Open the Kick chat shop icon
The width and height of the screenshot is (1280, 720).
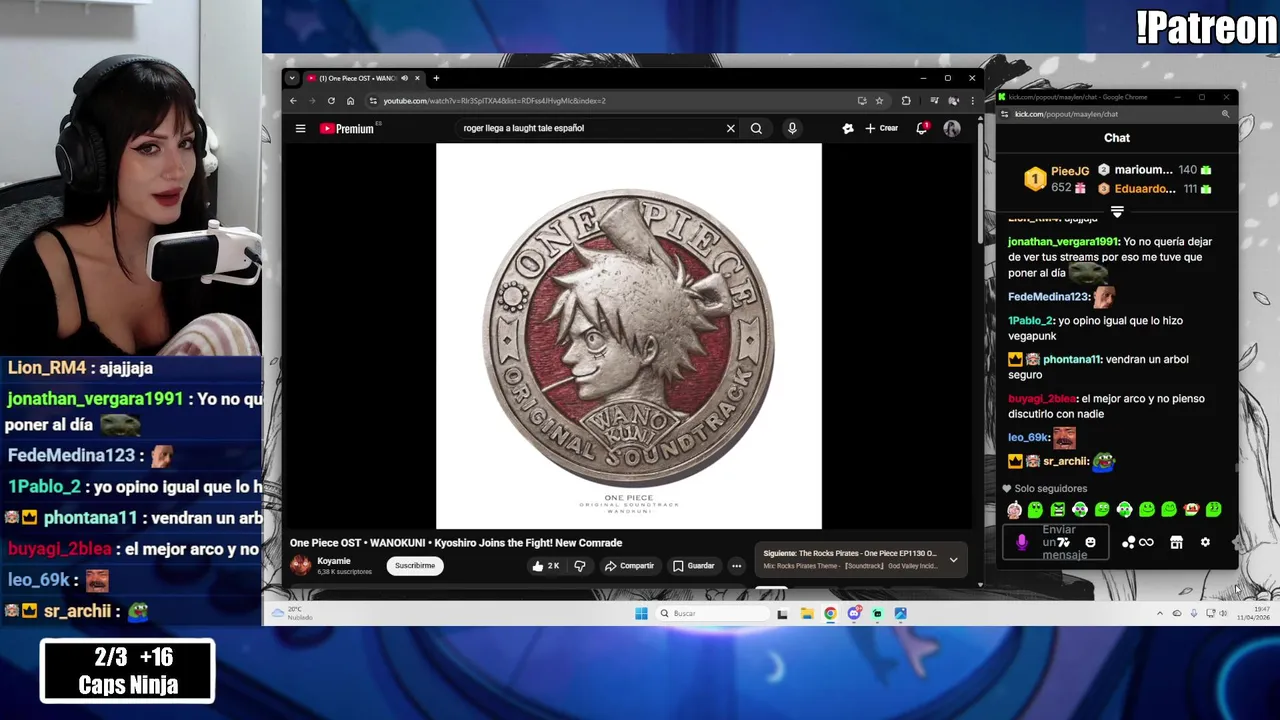tap(1176, 542)
